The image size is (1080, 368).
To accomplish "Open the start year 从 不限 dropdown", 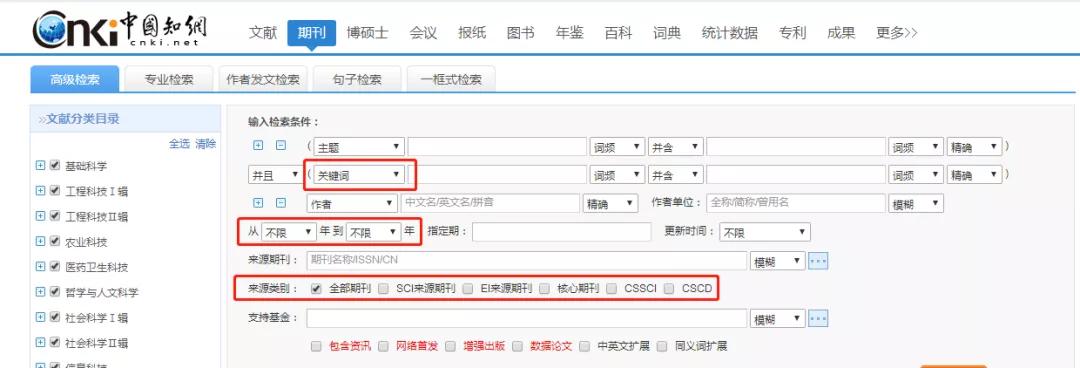I will [x=288, y=232].
